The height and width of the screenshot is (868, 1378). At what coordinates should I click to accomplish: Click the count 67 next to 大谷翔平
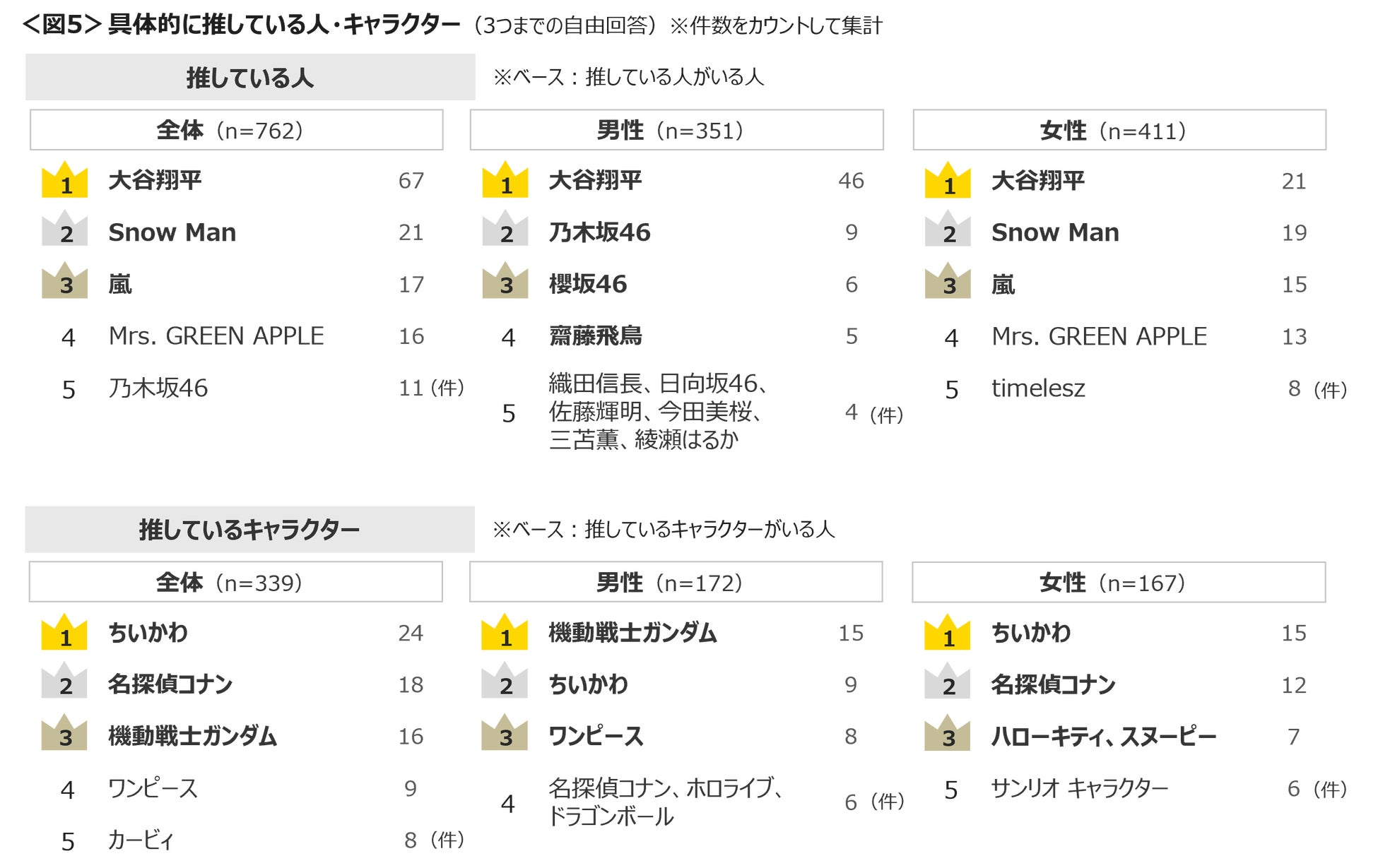coord(411,181)
